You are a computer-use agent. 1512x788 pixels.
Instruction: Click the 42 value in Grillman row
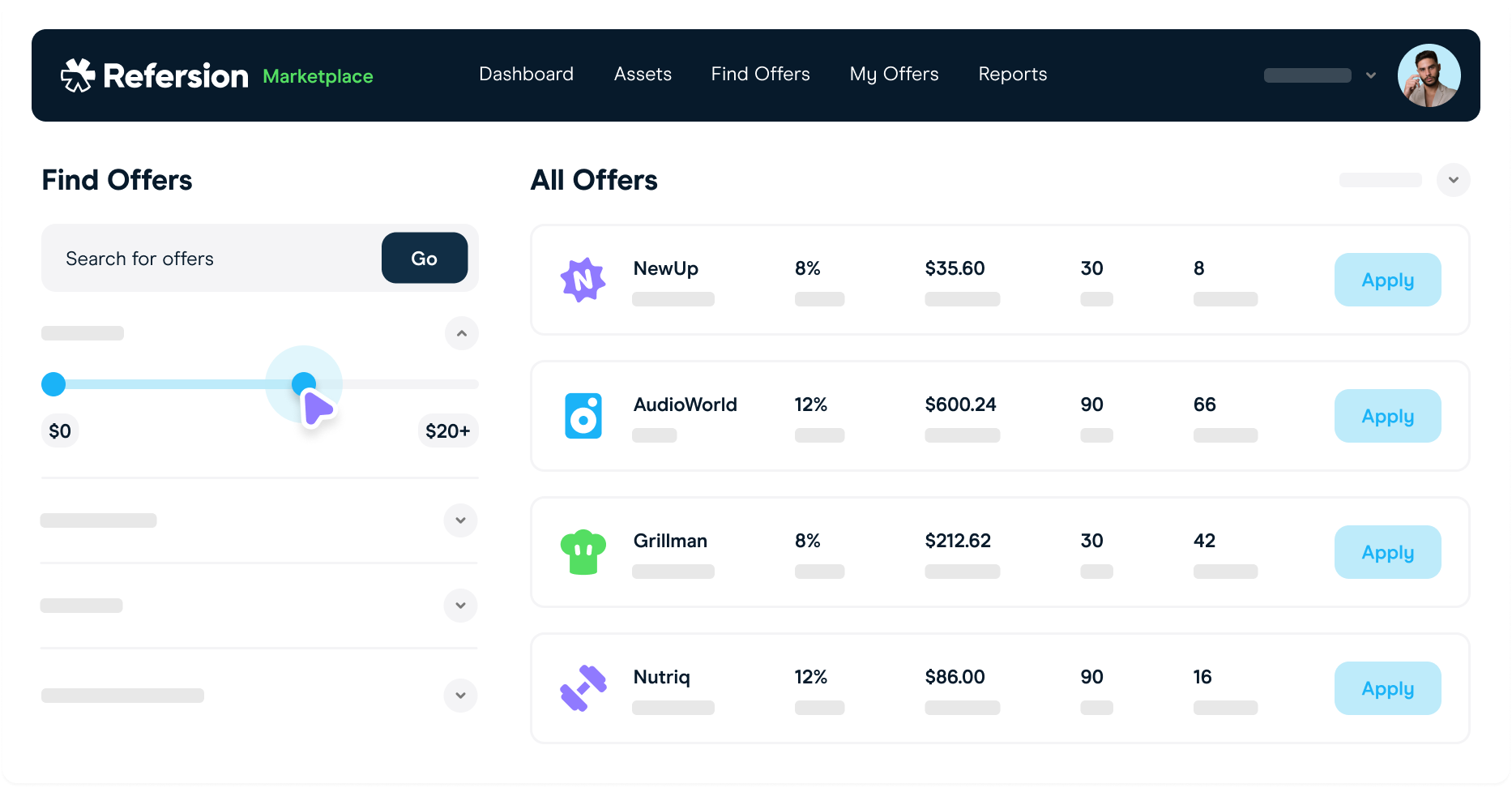click(x=1205, y=541)
